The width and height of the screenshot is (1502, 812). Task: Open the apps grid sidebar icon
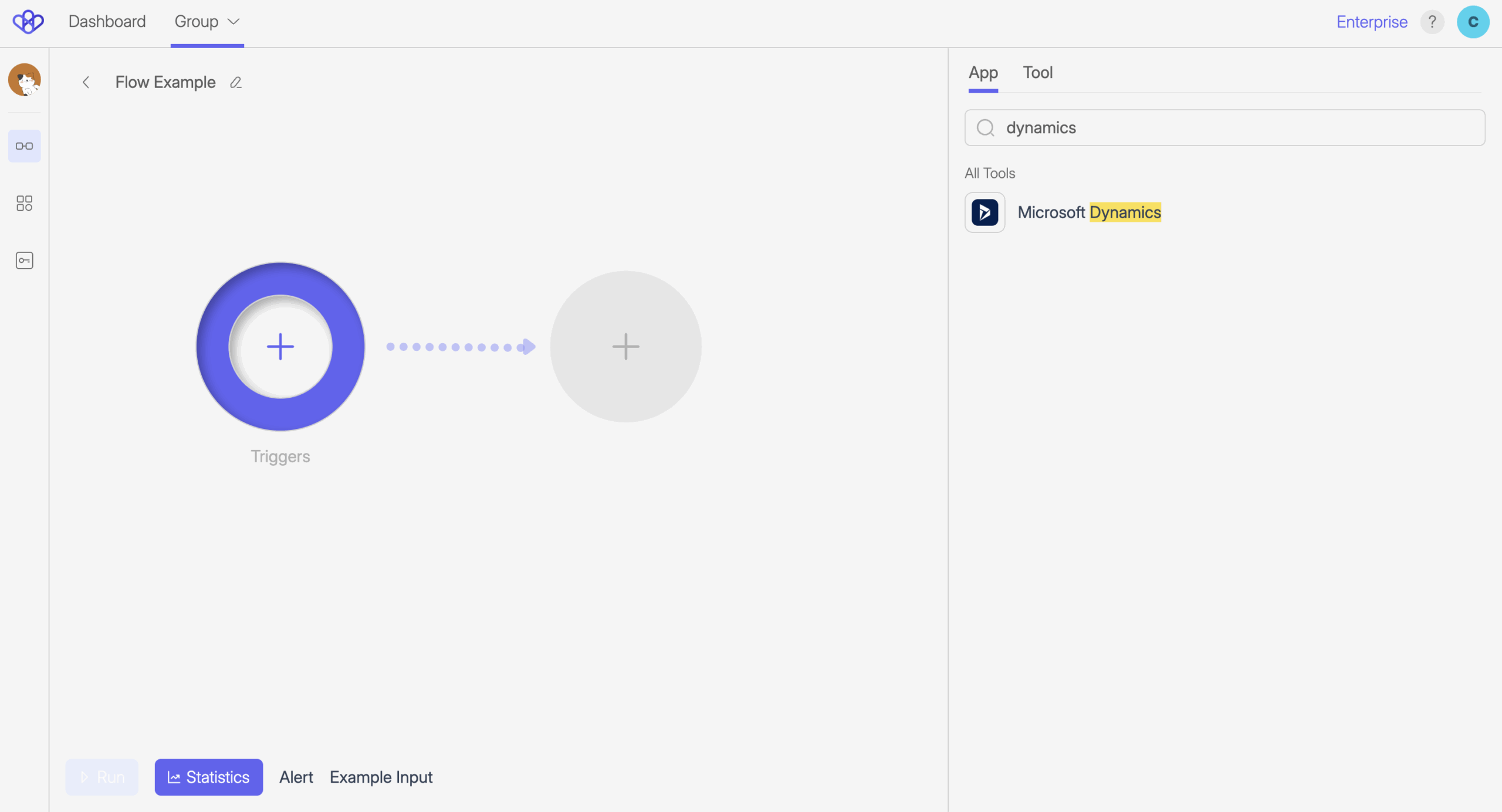tap(24, 203)
